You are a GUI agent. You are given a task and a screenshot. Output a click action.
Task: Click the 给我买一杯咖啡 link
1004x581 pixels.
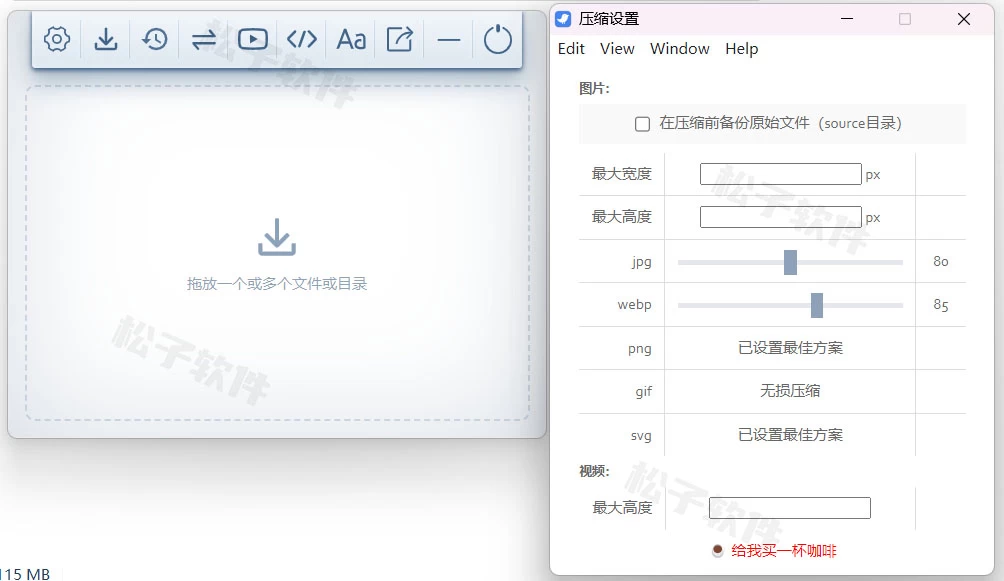(x=784, y=551)
